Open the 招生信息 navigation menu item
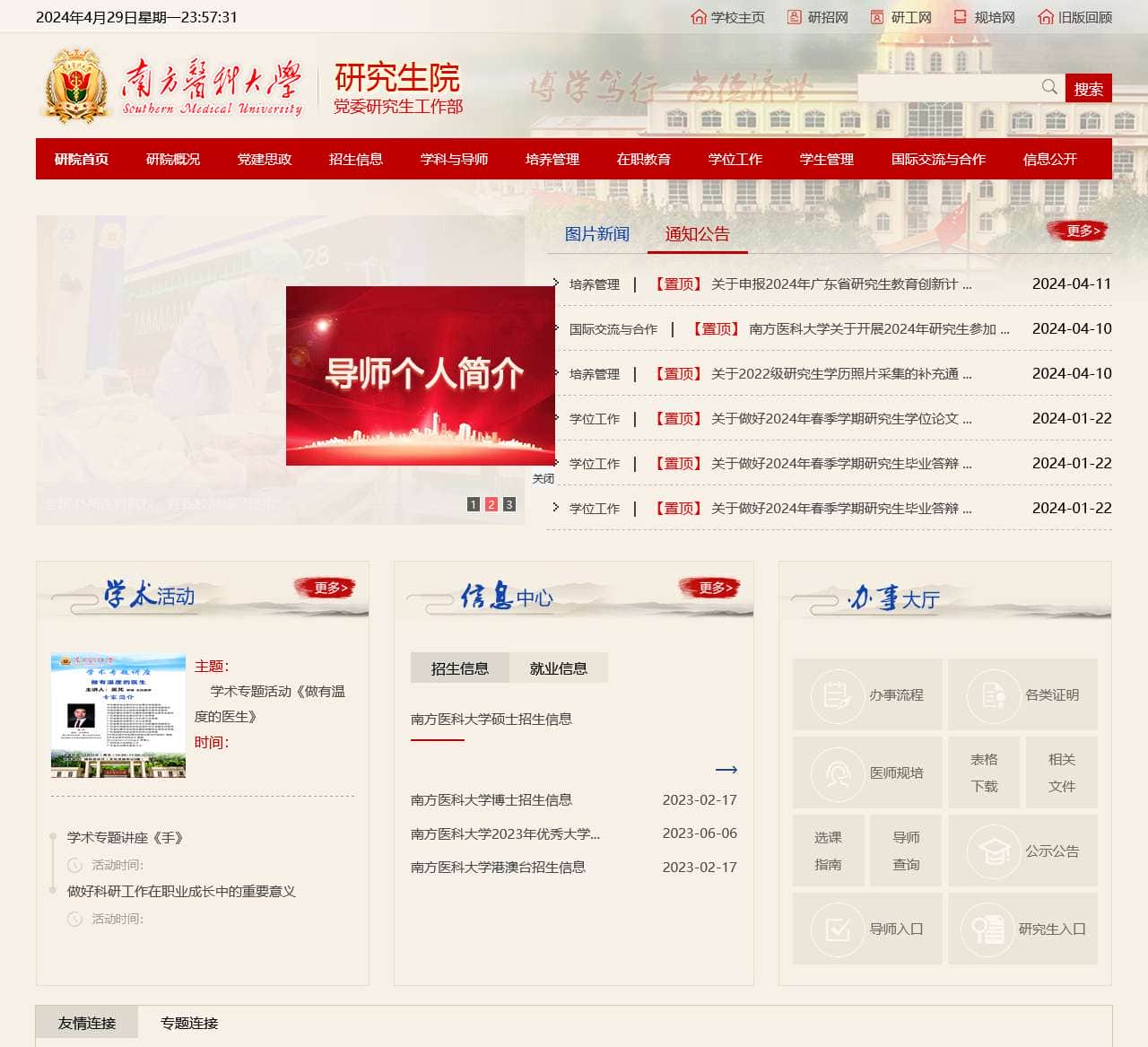The height and width of the screenshot is (1047, 1148). [356, 159]
